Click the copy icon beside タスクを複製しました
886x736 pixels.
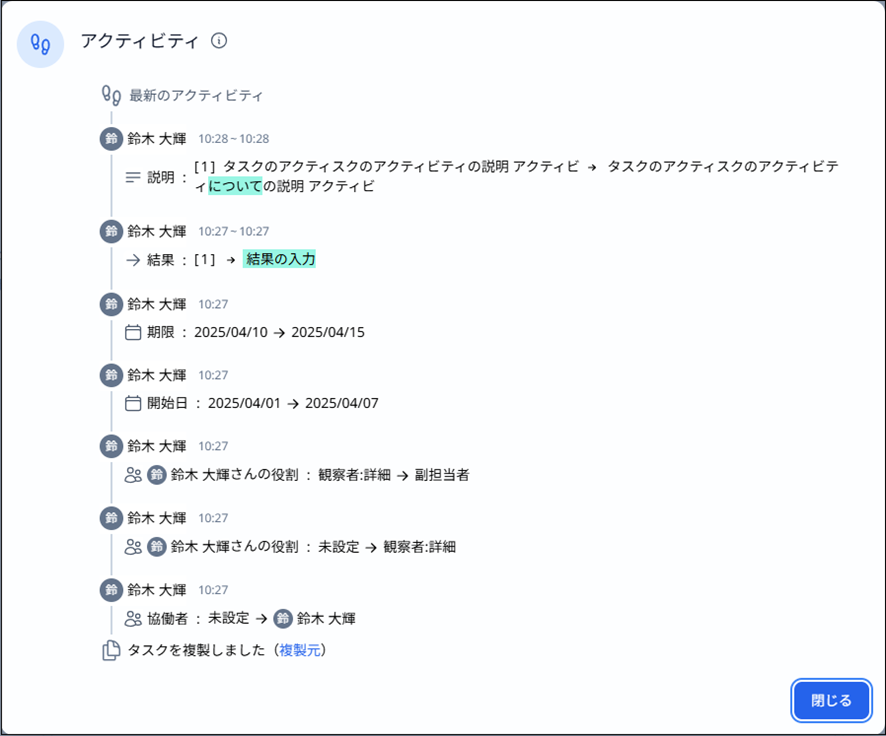[111, 651]
